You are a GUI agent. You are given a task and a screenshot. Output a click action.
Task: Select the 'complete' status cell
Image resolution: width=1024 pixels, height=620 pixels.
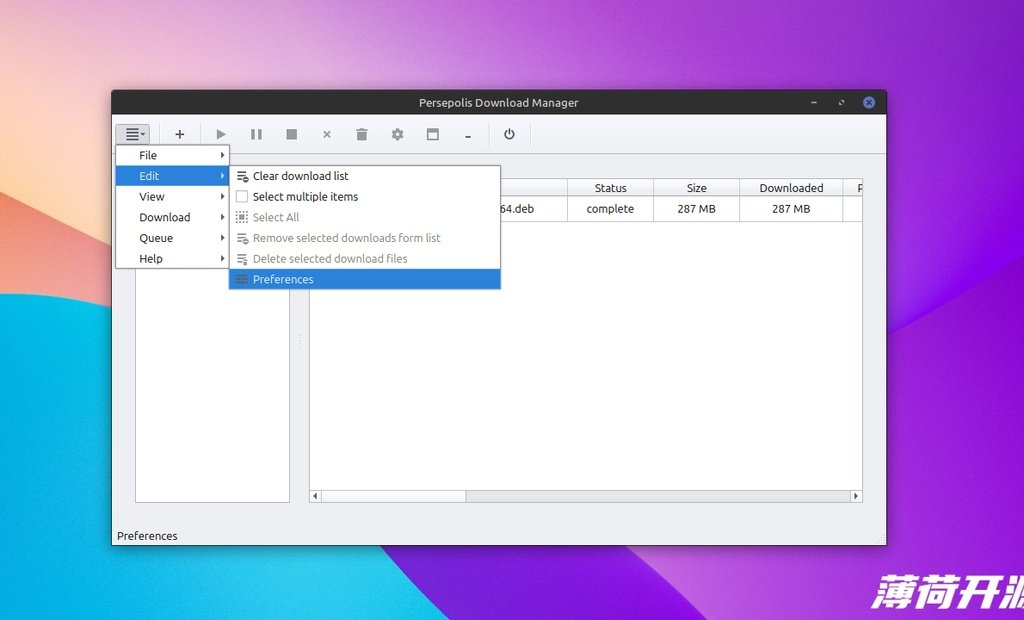point(611,209)
